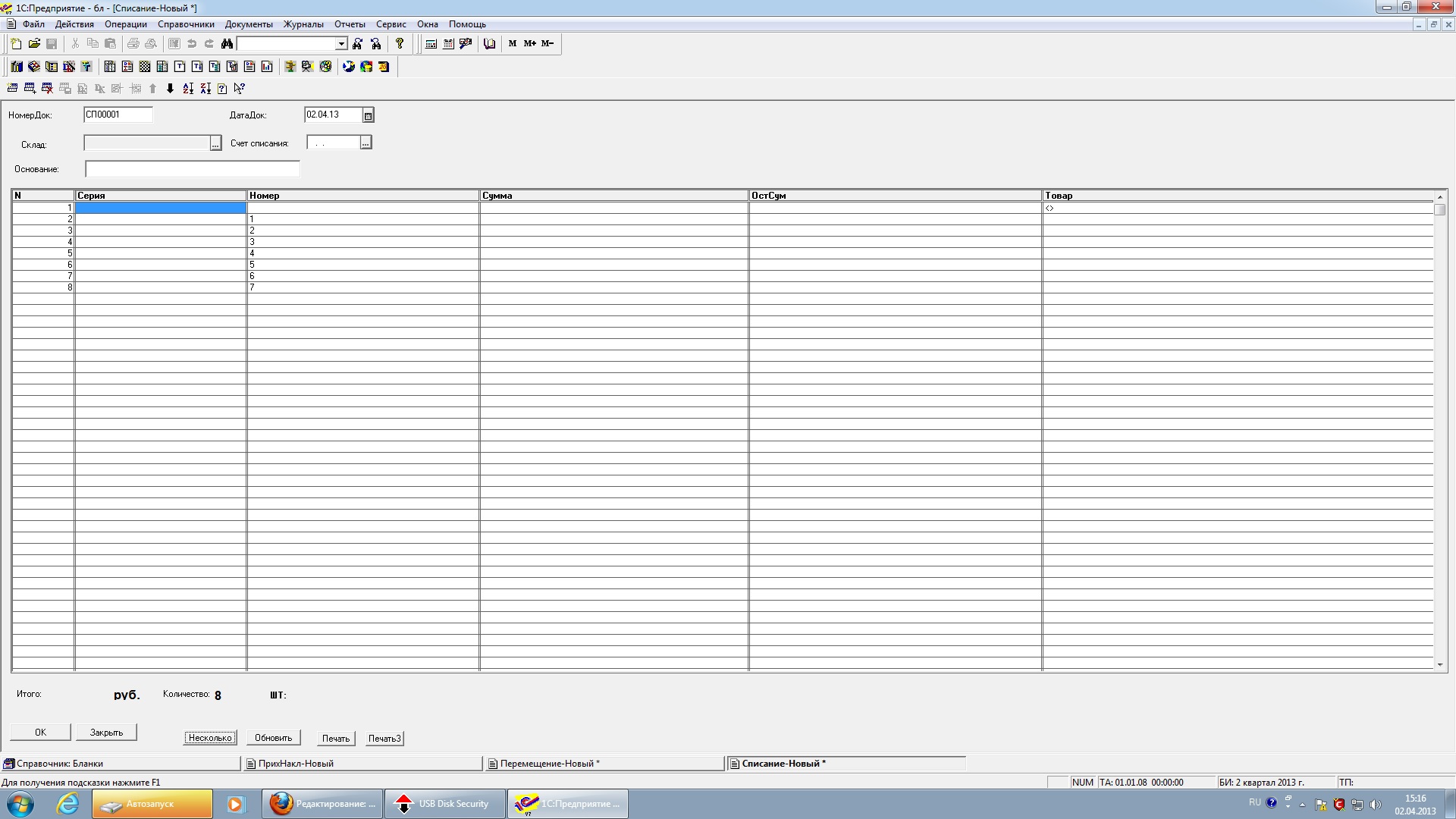Click the OK button

pyautogui.click(x=40, y=732)
